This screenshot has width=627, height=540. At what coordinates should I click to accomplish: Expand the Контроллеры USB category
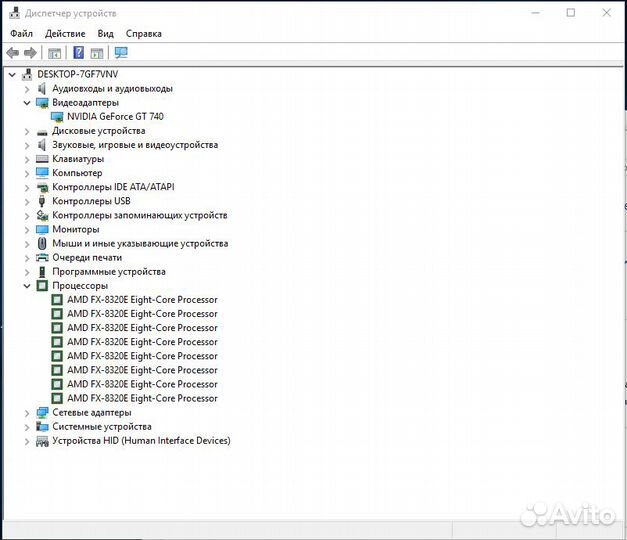27,201
